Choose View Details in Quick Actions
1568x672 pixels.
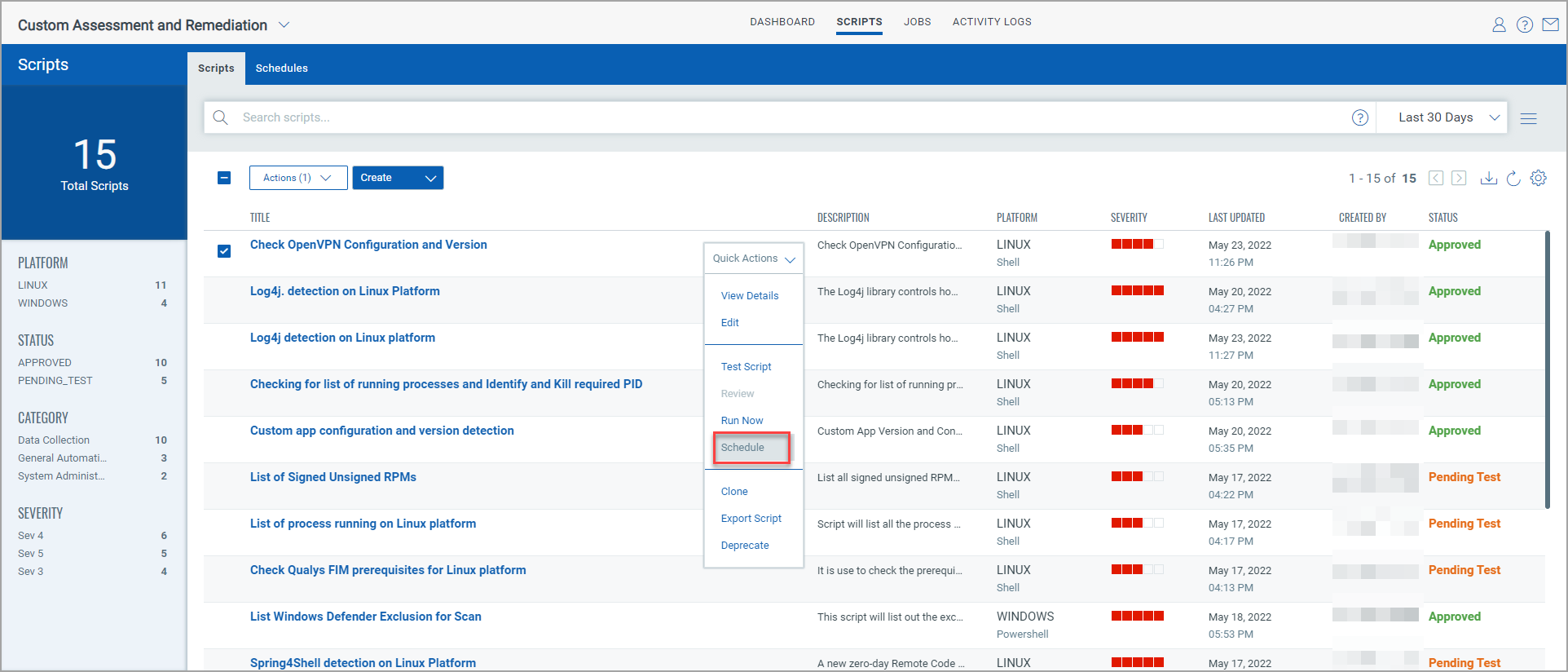coord(750,296)
